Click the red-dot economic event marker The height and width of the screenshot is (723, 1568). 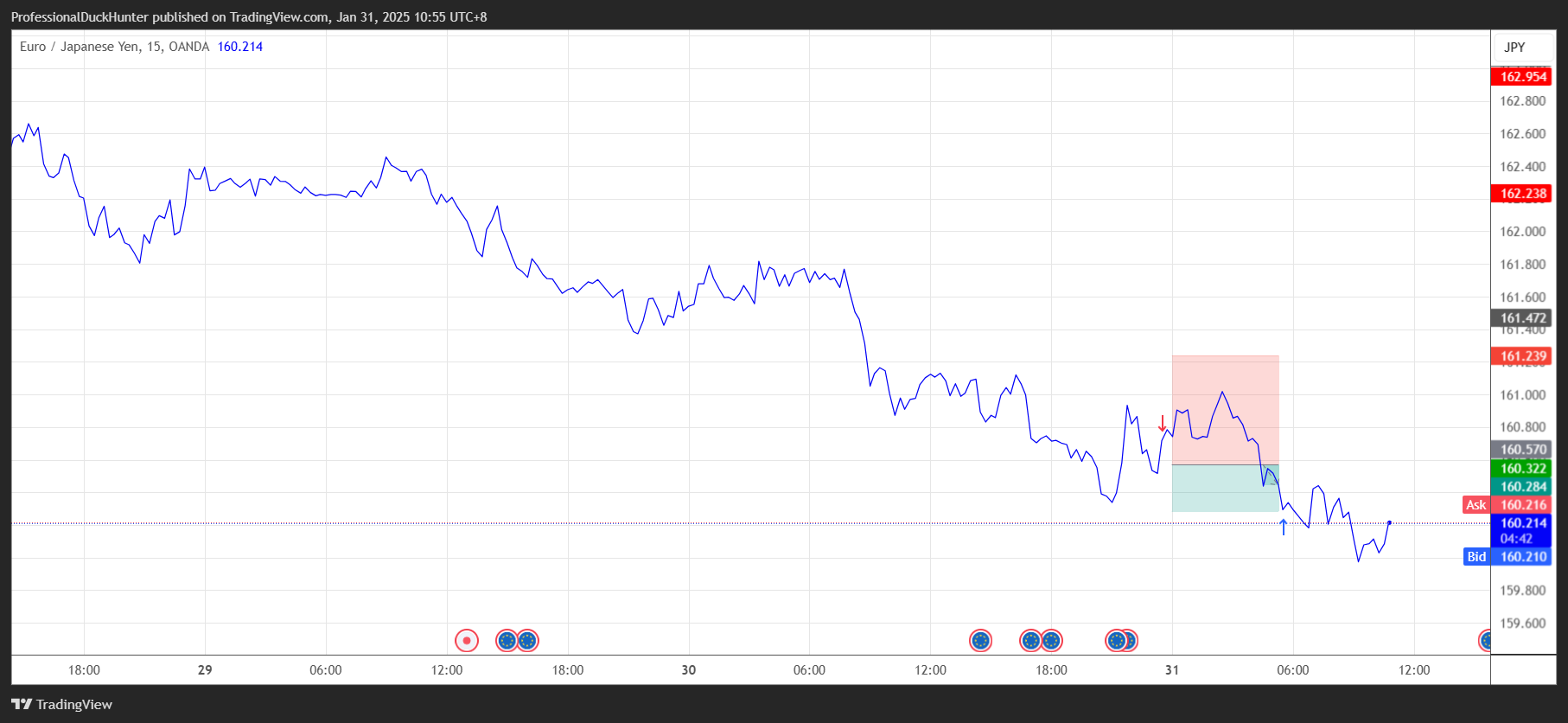tap(467, 641)
